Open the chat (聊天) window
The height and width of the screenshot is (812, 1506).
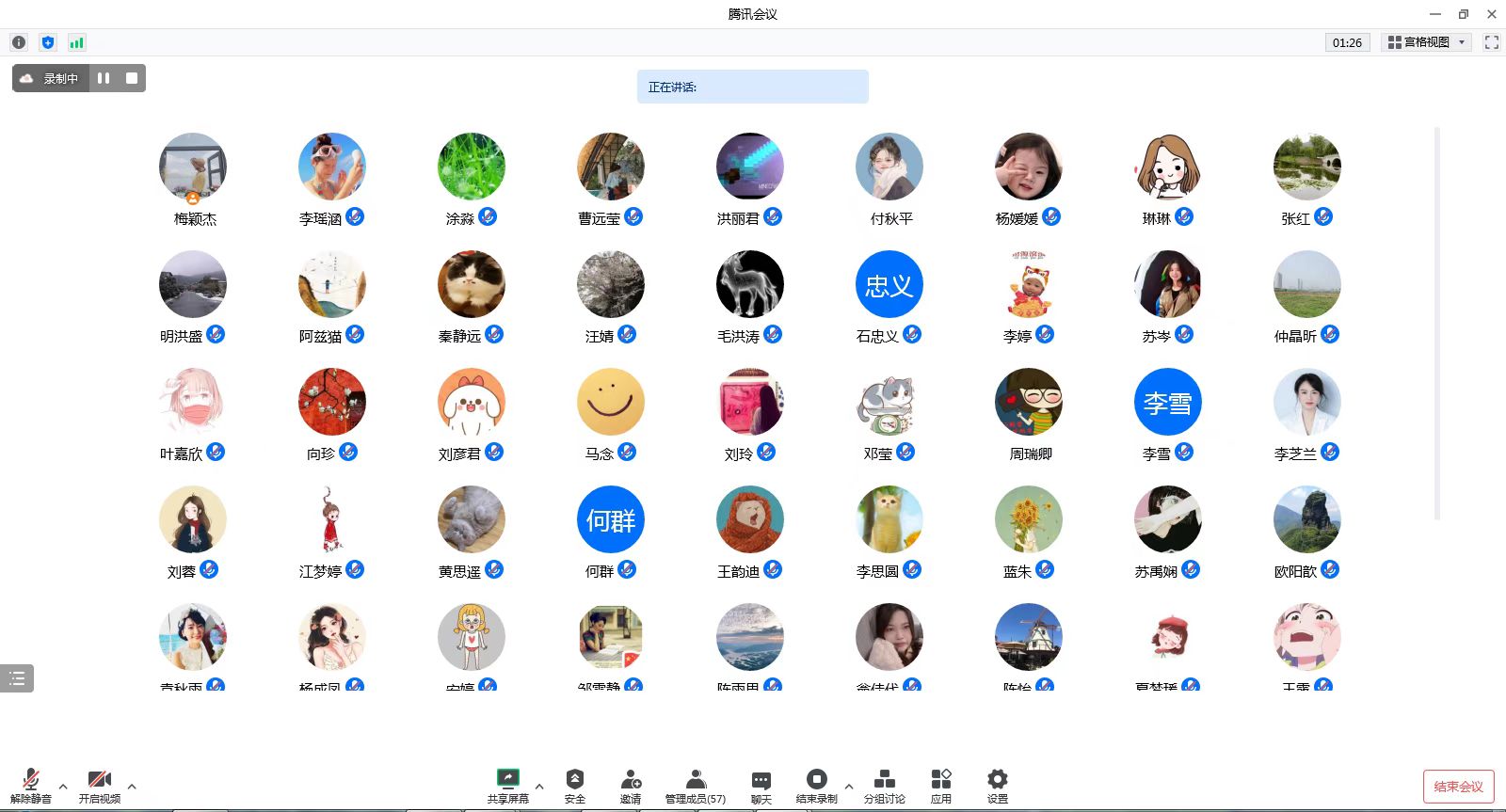[x=761, y=785]
